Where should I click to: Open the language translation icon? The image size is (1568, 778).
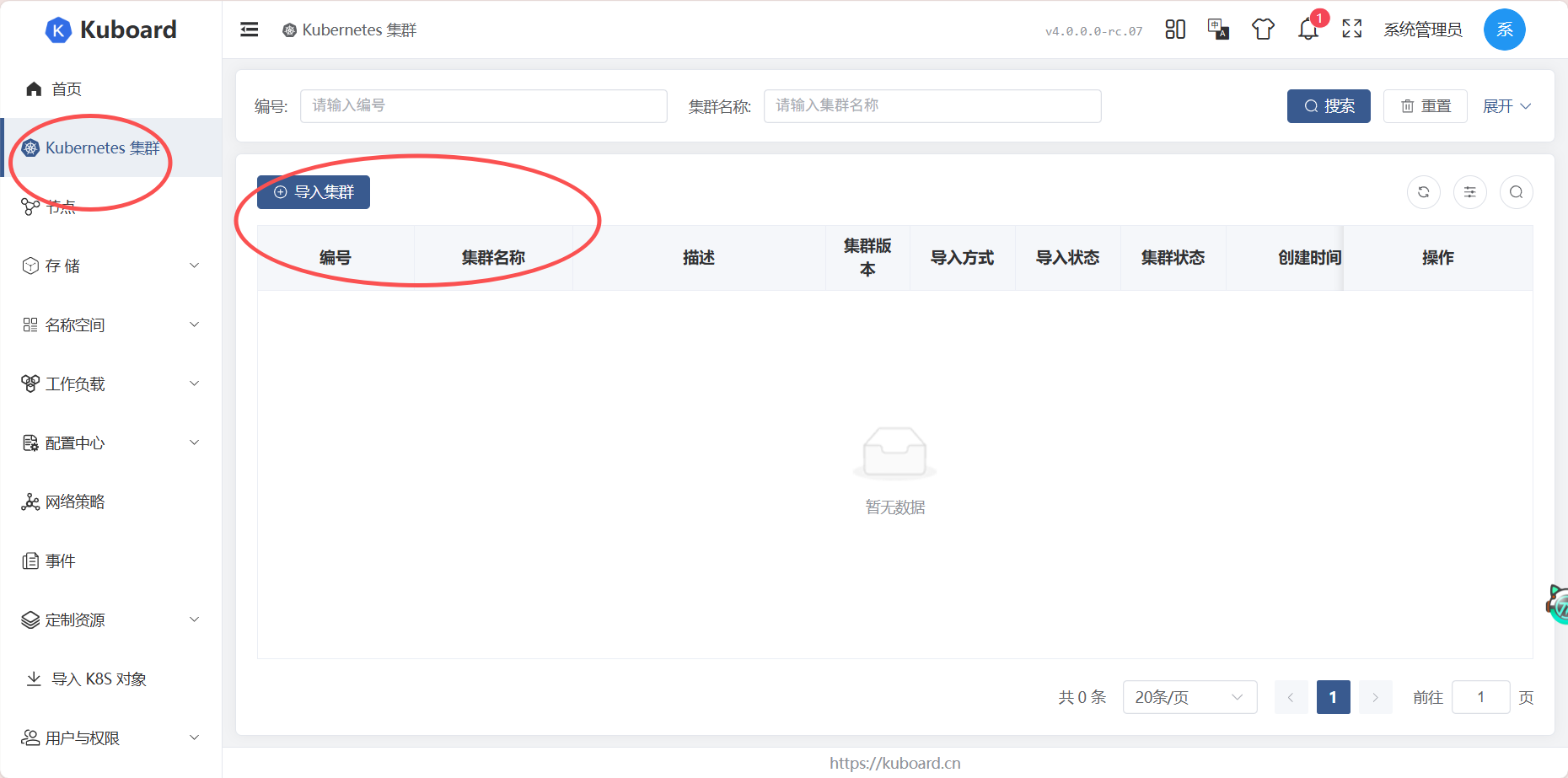1218,30
